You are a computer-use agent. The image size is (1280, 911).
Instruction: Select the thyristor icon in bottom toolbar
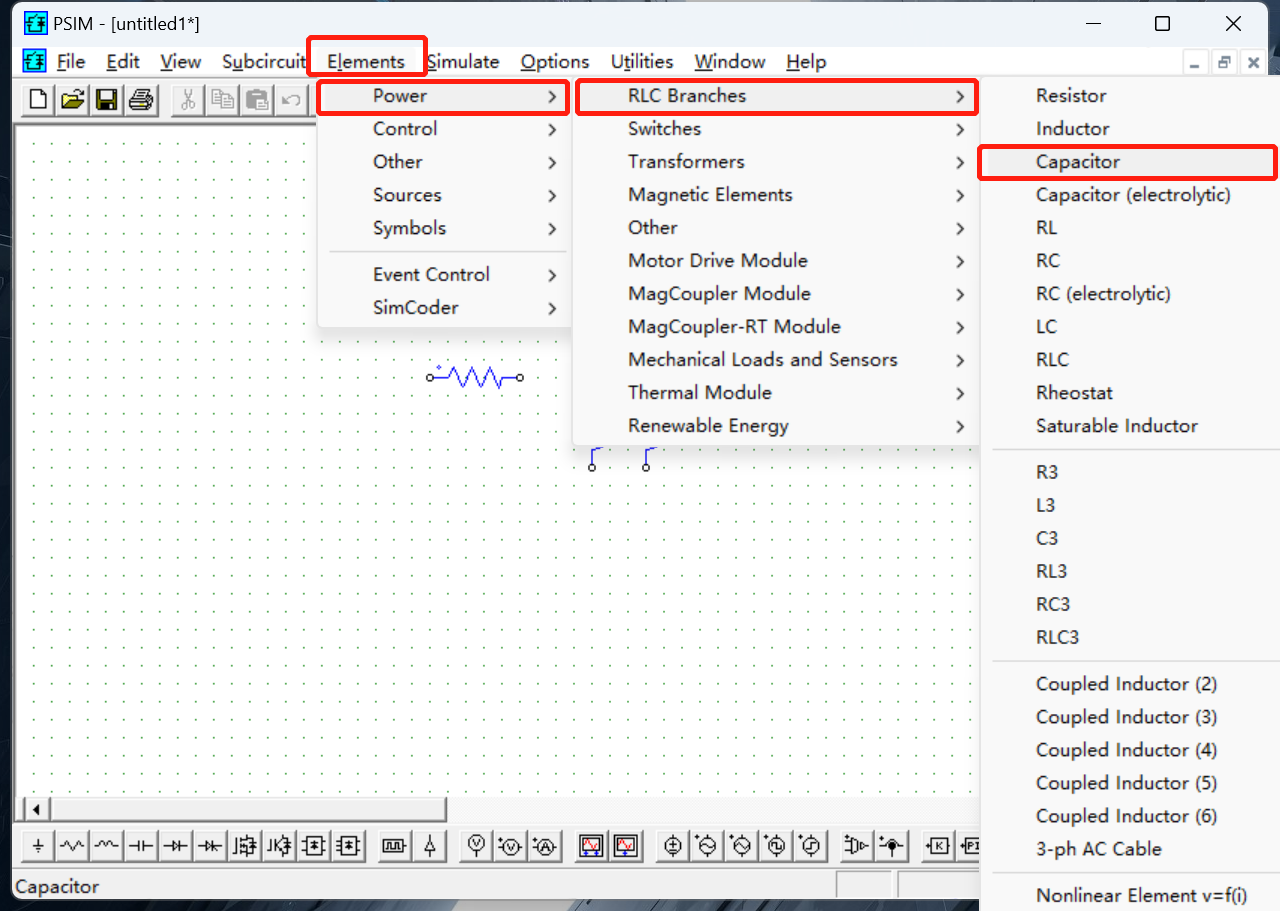tap(210, 846)
